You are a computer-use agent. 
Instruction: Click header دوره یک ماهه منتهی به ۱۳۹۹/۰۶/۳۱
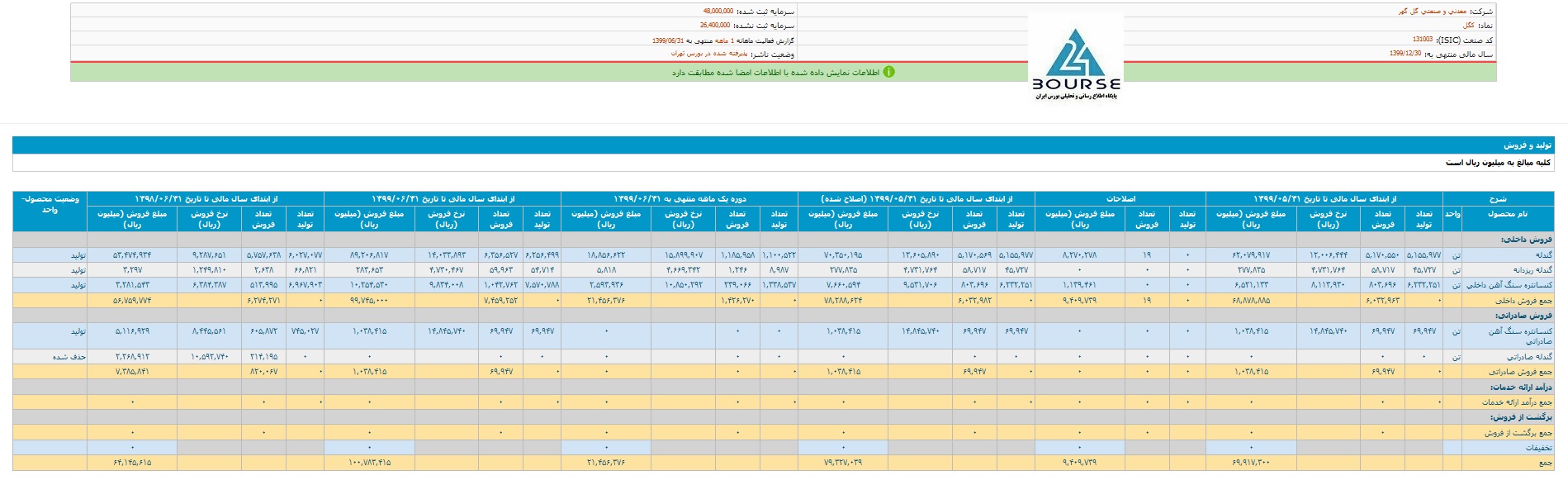679,199
